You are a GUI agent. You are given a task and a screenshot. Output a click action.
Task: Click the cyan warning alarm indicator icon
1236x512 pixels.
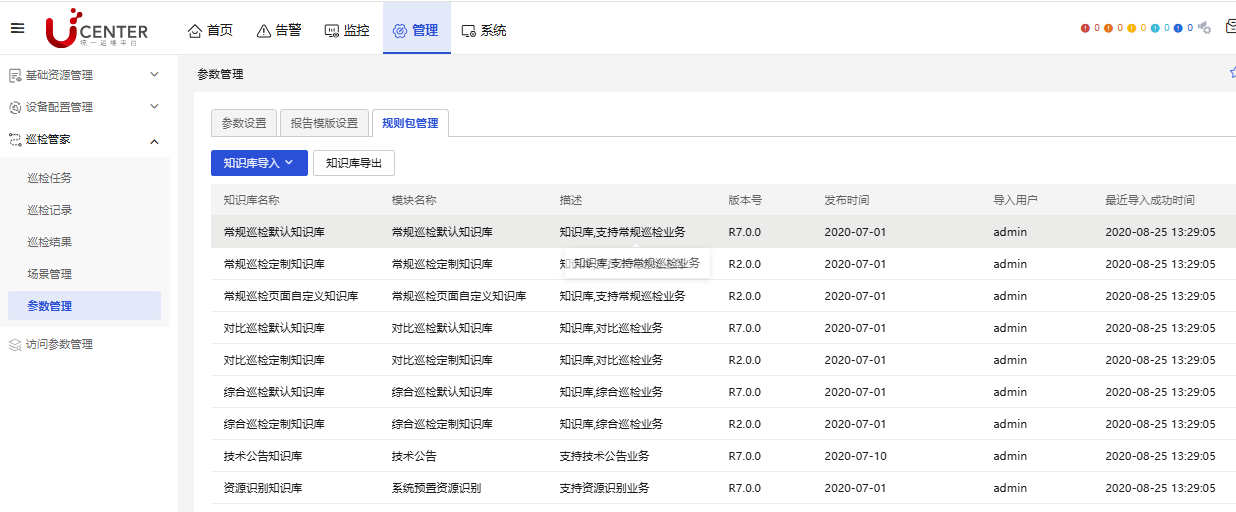coord(1155,28)
